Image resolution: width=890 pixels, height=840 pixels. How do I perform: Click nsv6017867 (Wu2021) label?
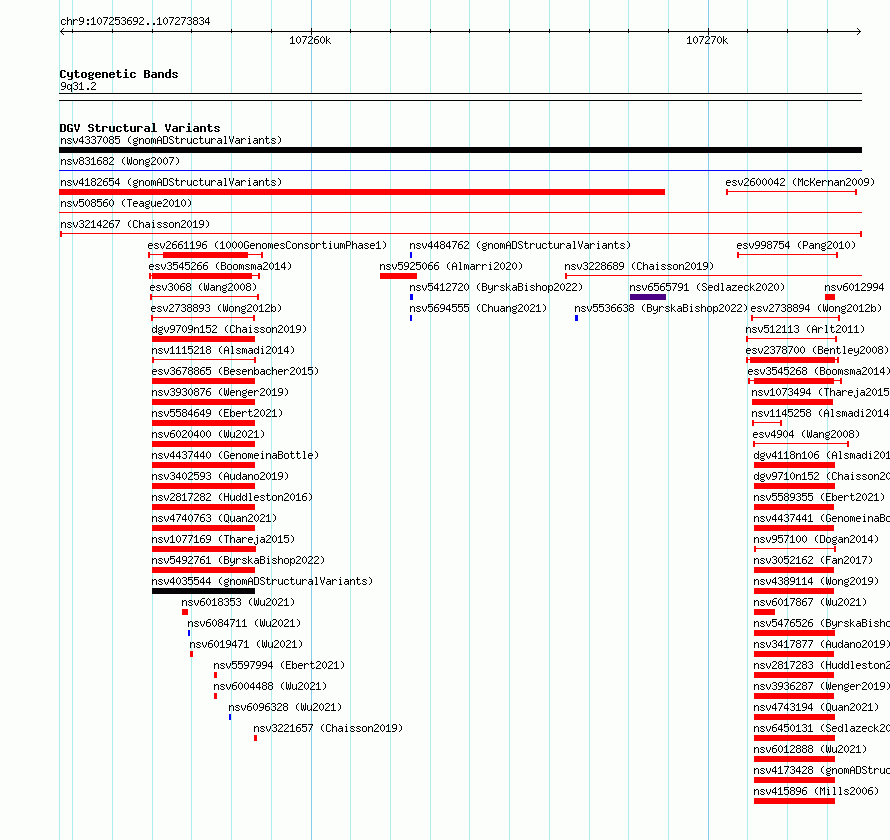(810, 602)
